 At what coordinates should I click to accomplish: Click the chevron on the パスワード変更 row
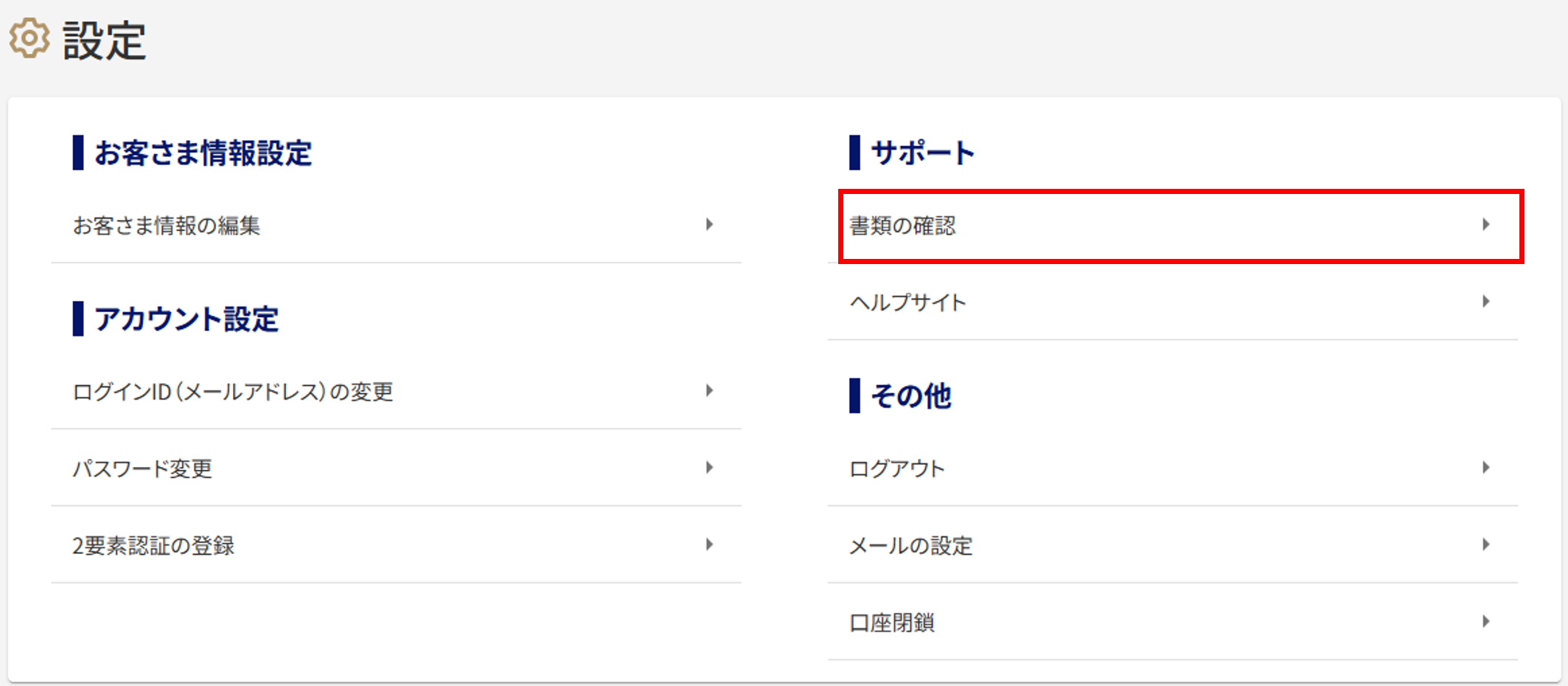point(709,467)
